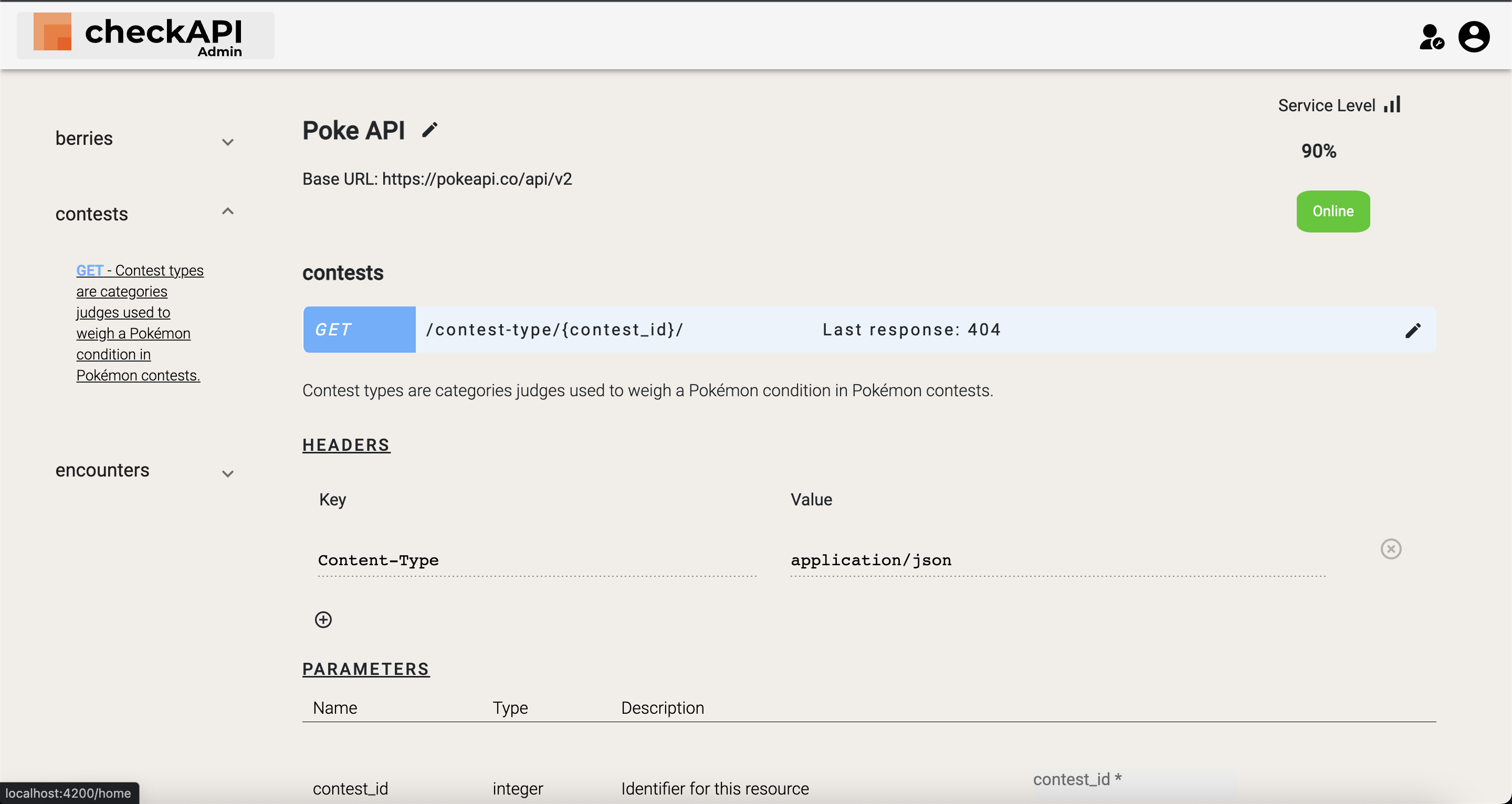Viewport: 1512px width, 804px height.
Task: Click the Content-Type key field
Action: point(537,560)
